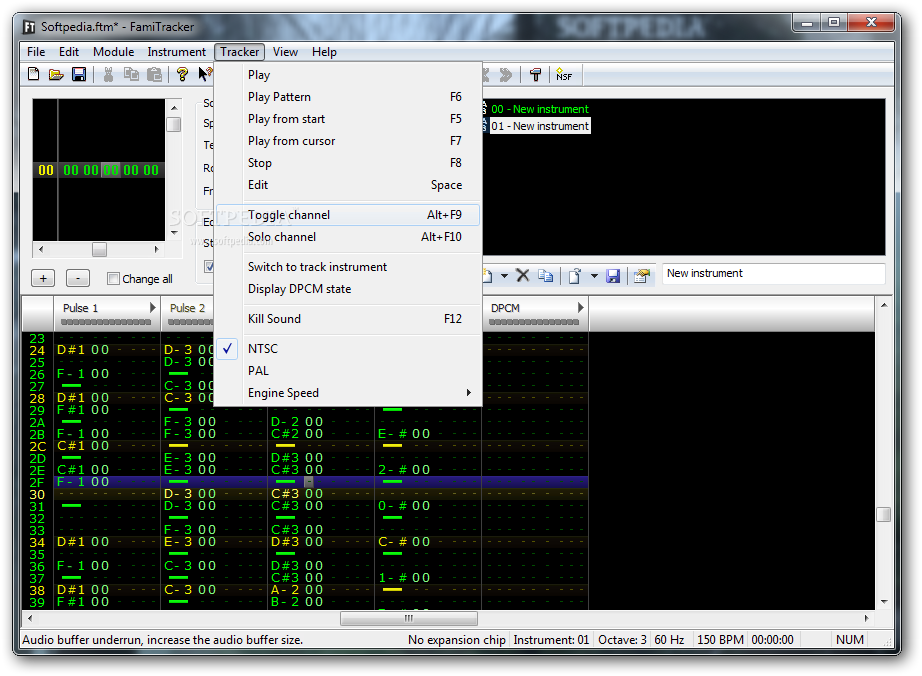Image resolution: width=922 pixels, height=676 pixels.
Task: Click the New instrument name field
Action: tap(774, 274)
